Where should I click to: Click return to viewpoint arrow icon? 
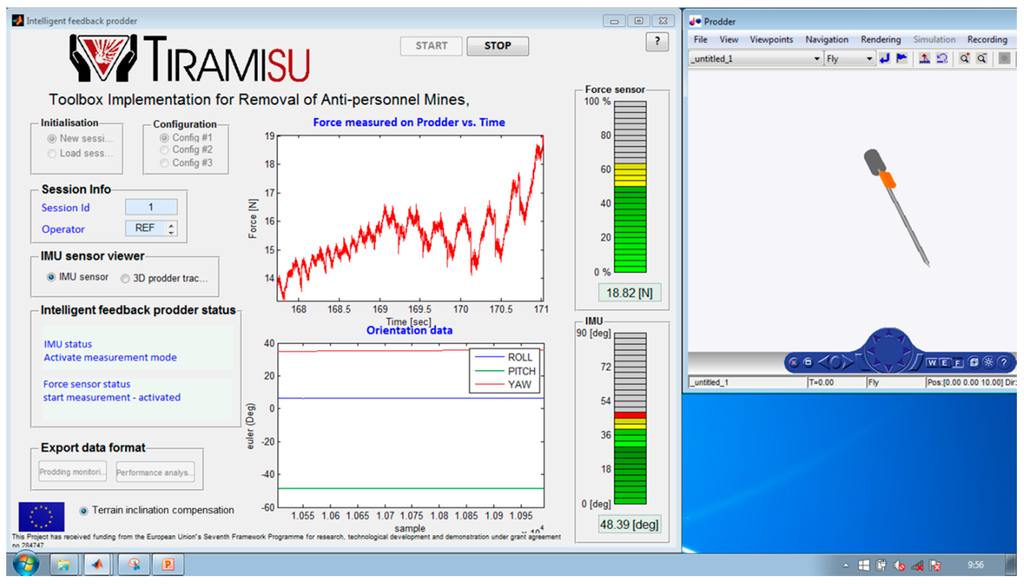point(885,59)
